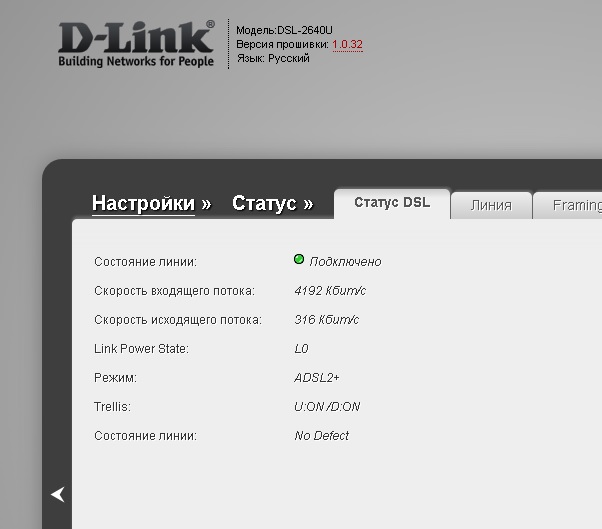Viewport: 602px width, 529px height.
Task: Click the ADSL2+ mode value
Action: pos(317,378)
